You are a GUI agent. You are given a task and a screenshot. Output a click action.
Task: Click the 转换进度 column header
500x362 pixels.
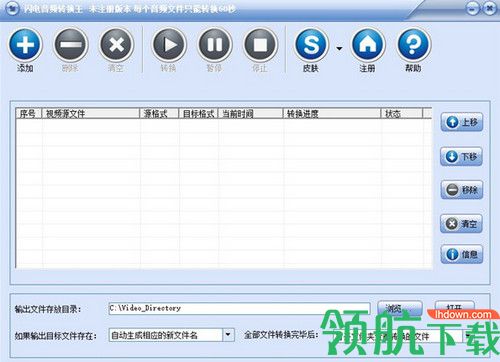(x=332, y=114)
